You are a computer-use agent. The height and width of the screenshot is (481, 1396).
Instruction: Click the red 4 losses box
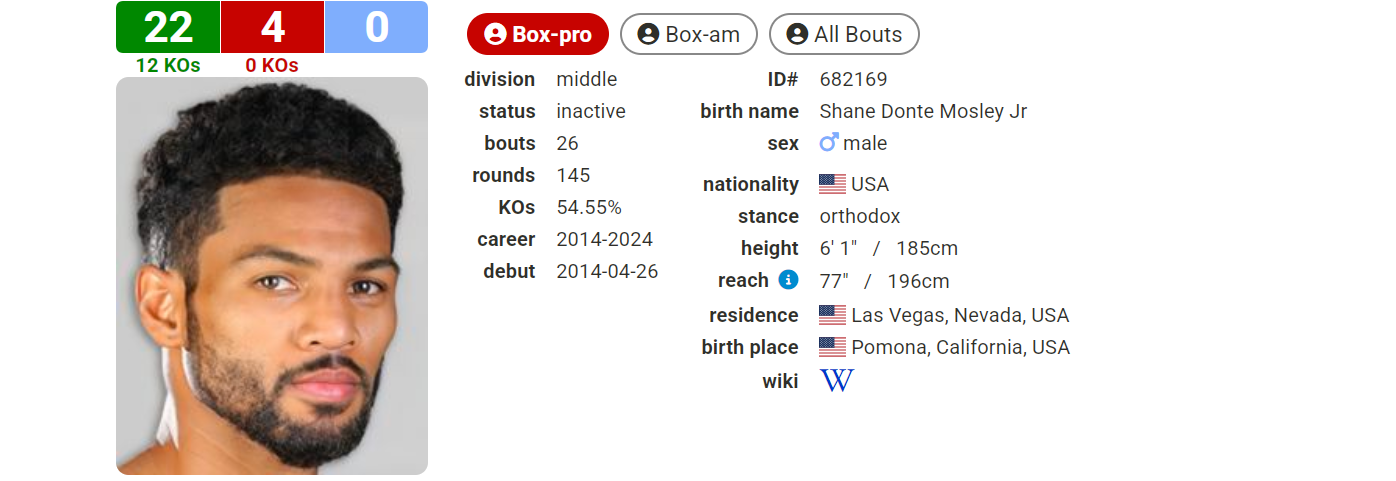click(272, 27)
